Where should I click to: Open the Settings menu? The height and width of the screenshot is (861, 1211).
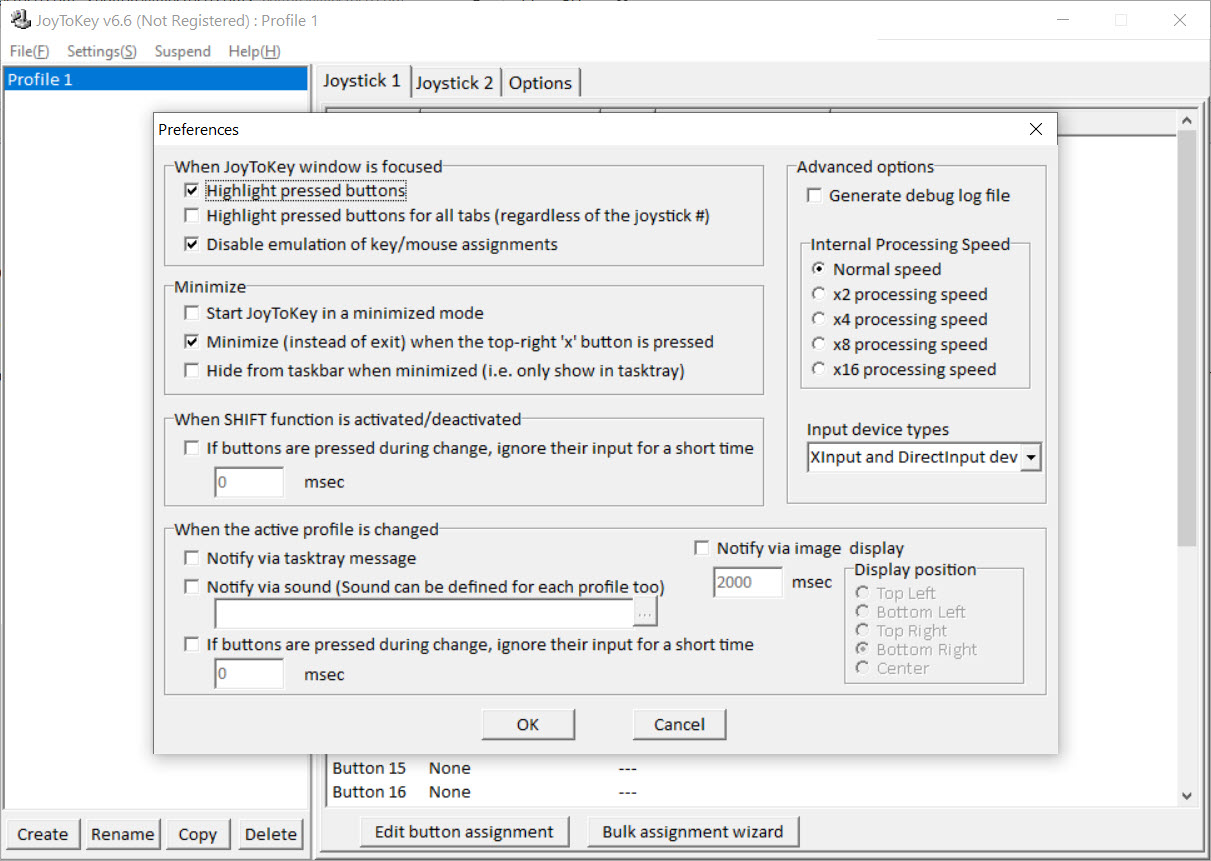pyautogui.click(x=100, y=51)
